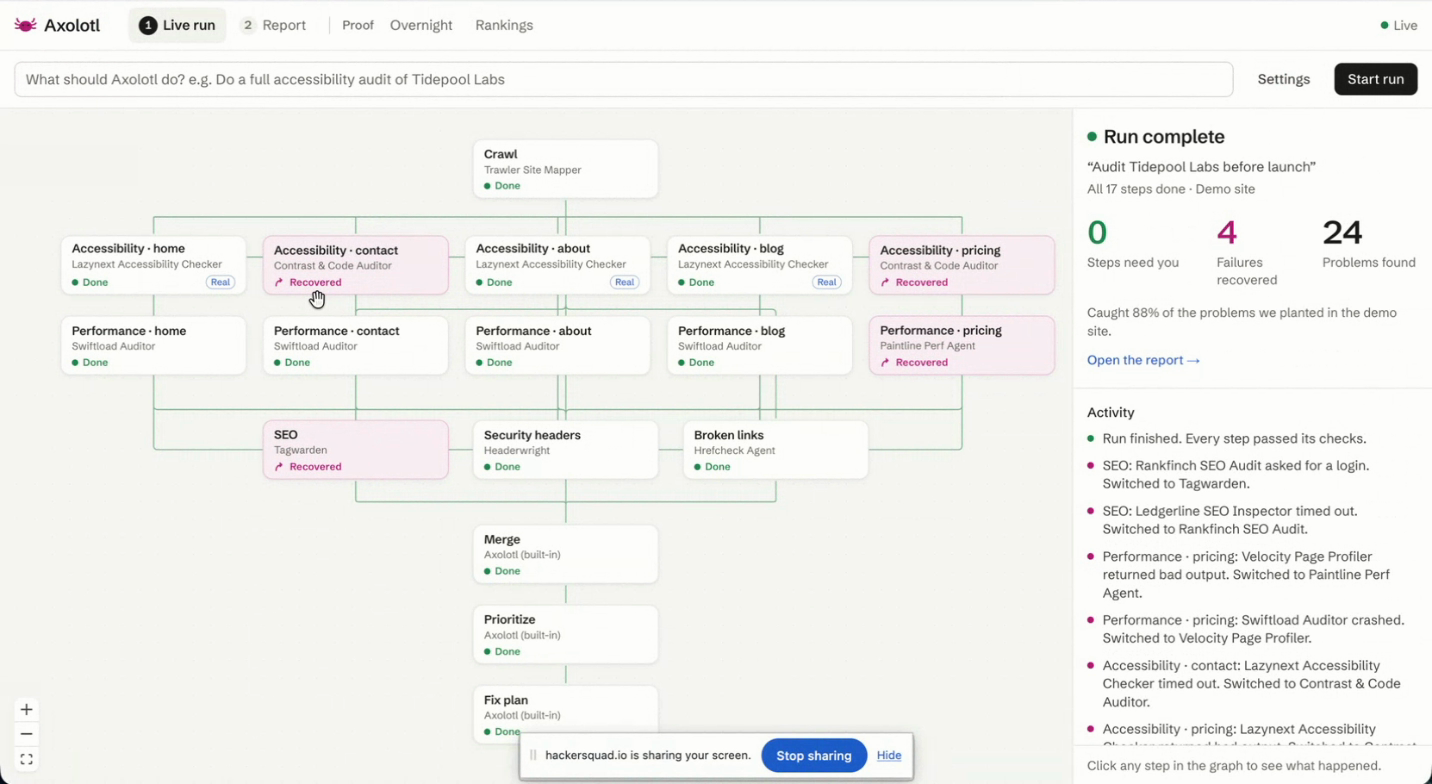Image resolution: width=1432 pixels, height=784 pixels.
Task: Zoom in the graph with plus icon
Action: click(27, 709)
